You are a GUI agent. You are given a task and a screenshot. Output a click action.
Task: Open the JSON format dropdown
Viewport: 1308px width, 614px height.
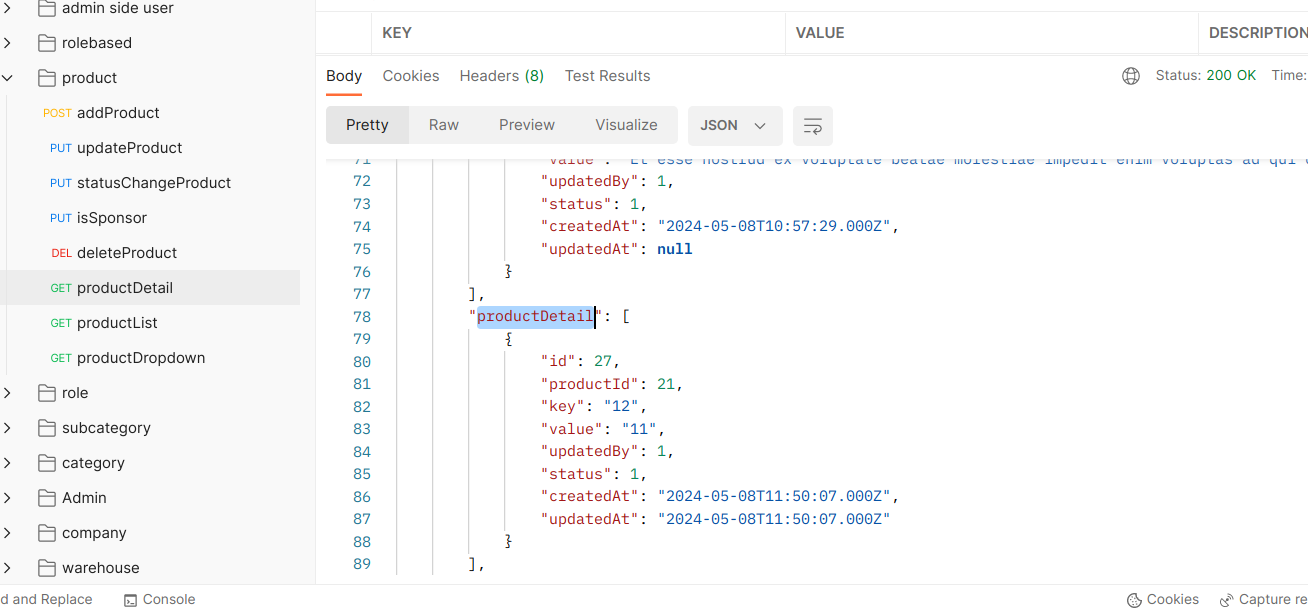click(733, 126)
